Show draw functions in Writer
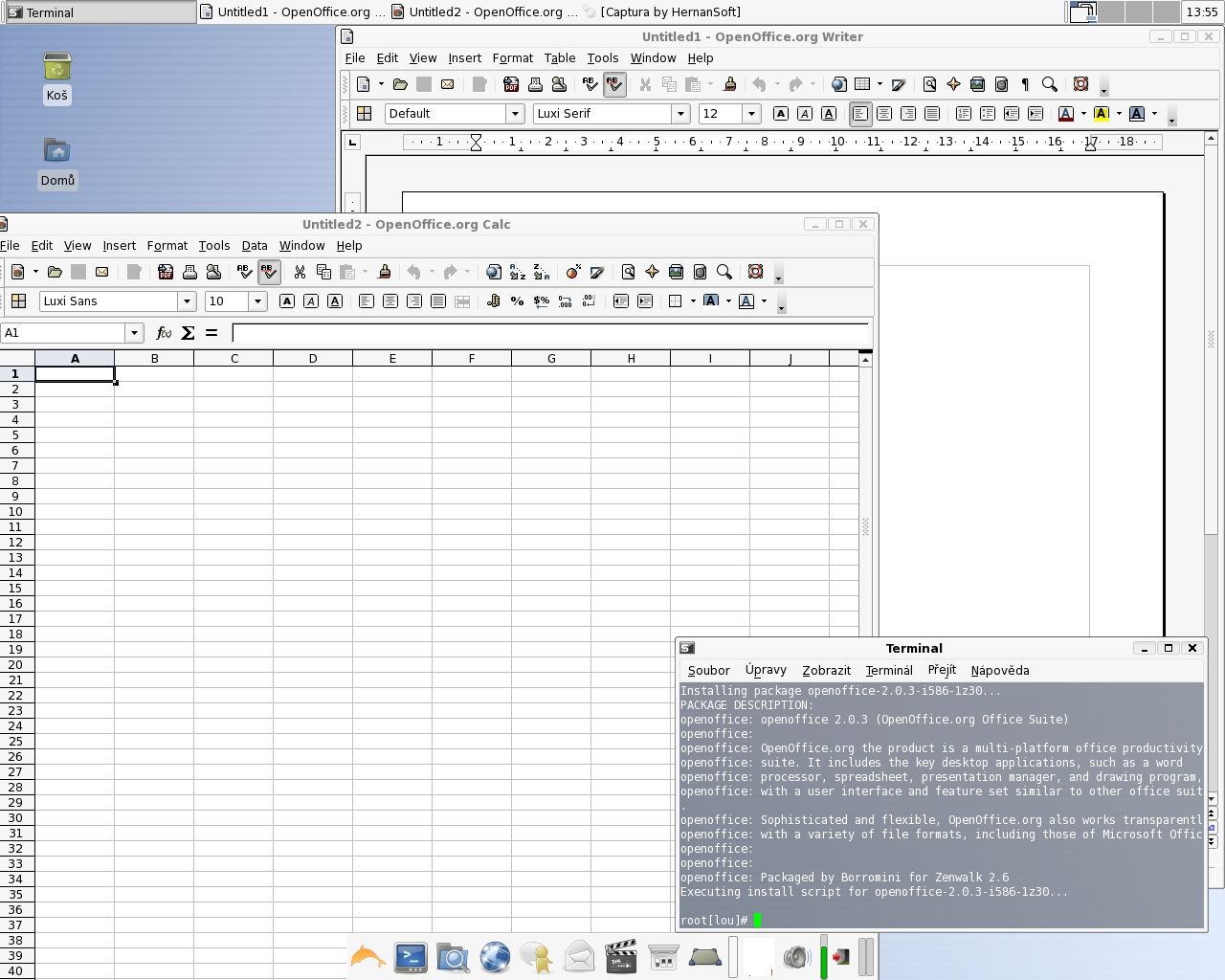The width and height of the screenshot is (1225, 980). tap(898, 84)
